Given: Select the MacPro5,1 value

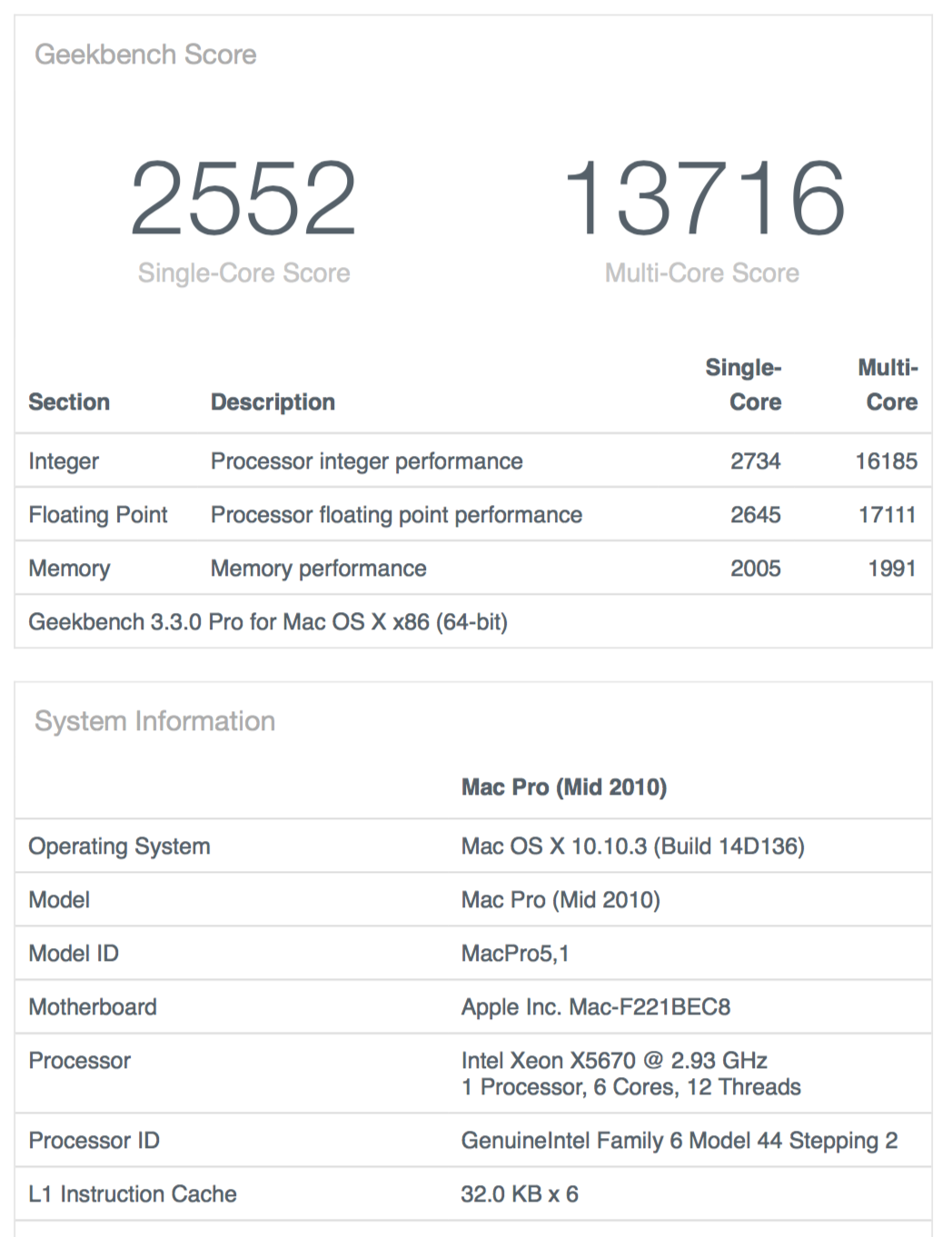Looking at the screenshot, I should pyautogui.click(x=515, y=954).
